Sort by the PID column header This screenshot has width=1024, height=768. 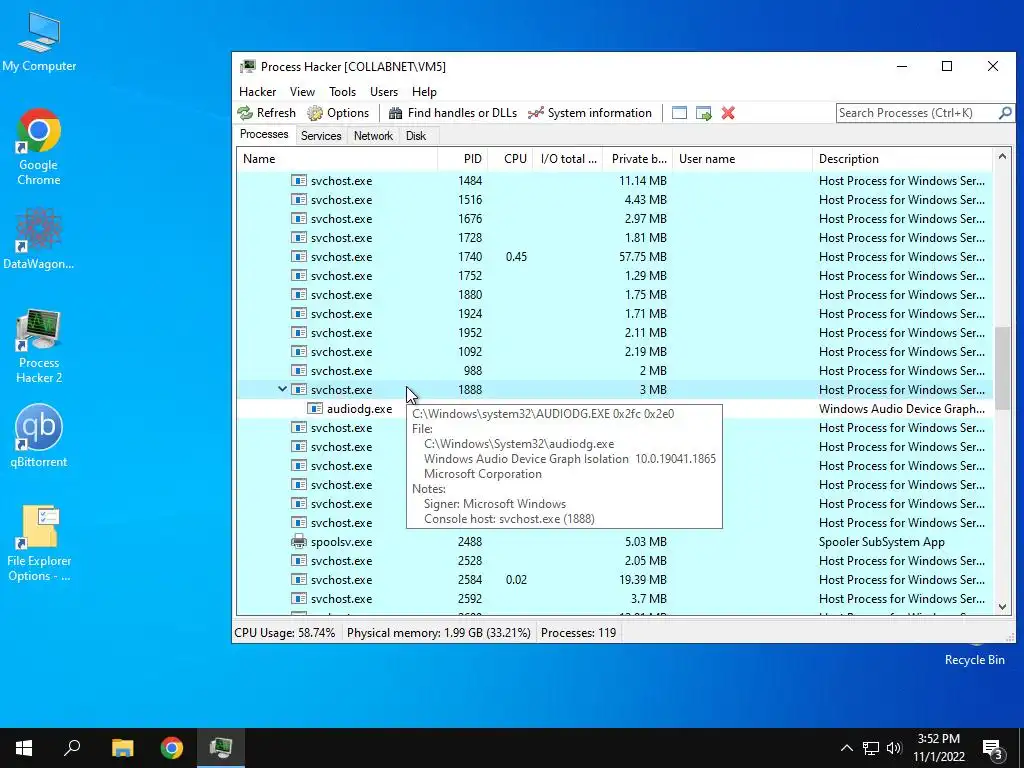point(462,159)
